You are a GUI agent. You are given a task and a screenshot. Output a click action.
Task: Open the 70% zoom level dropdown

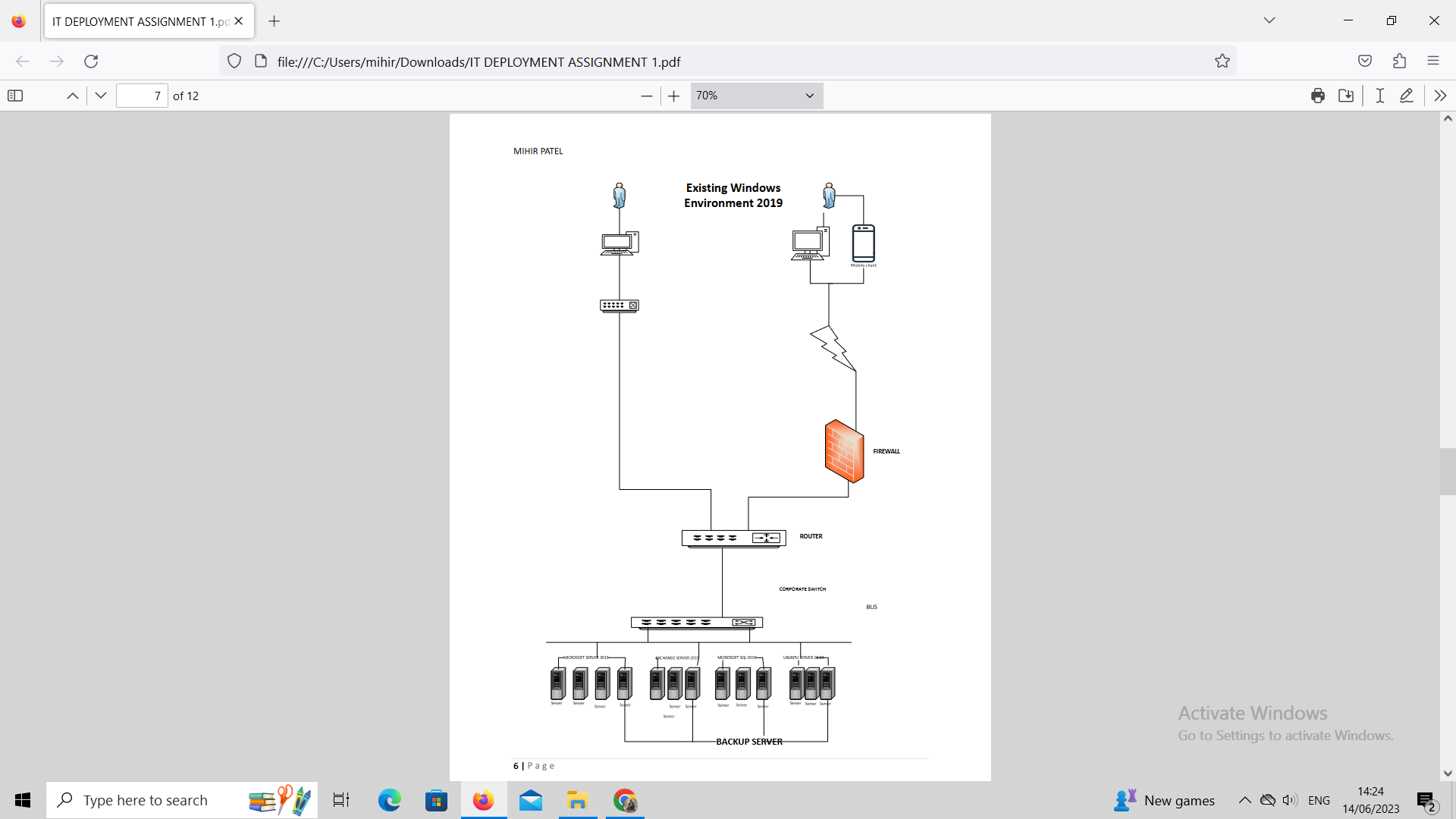coord(756,96)
